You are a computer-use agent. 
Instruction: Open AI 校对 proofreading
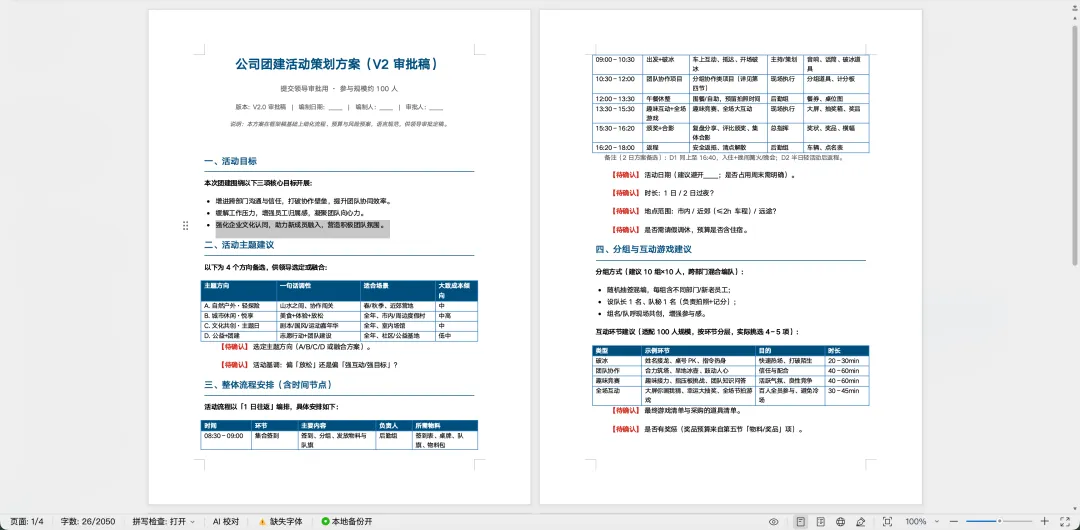pyautogui.click(x=226, y=522)
